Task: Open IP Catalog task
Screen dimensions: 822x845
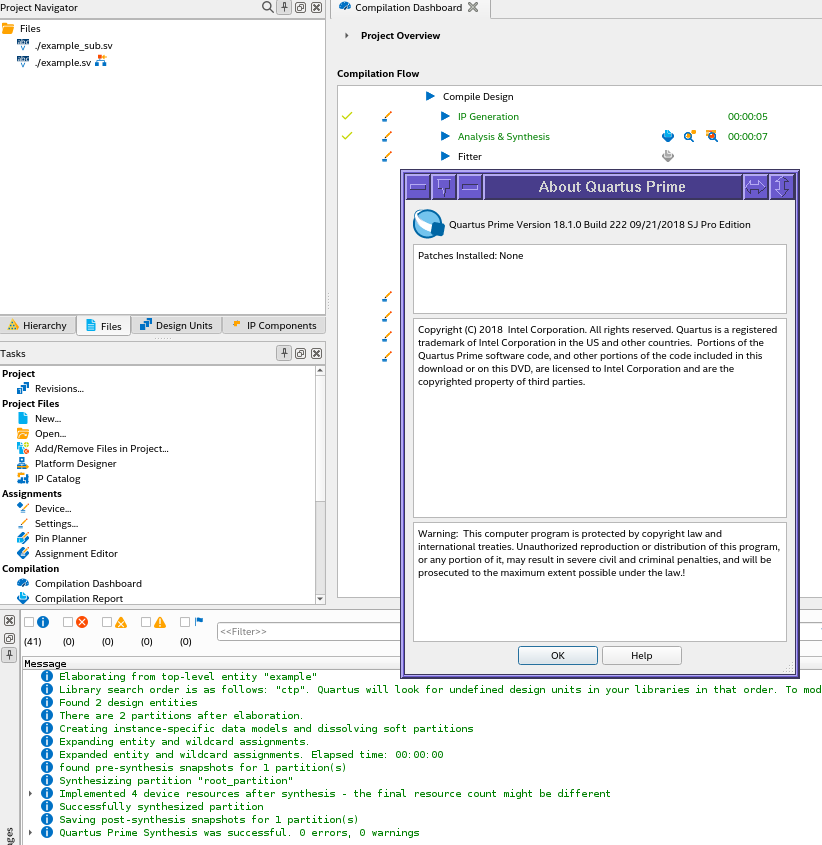Action: tap(58, 479)
